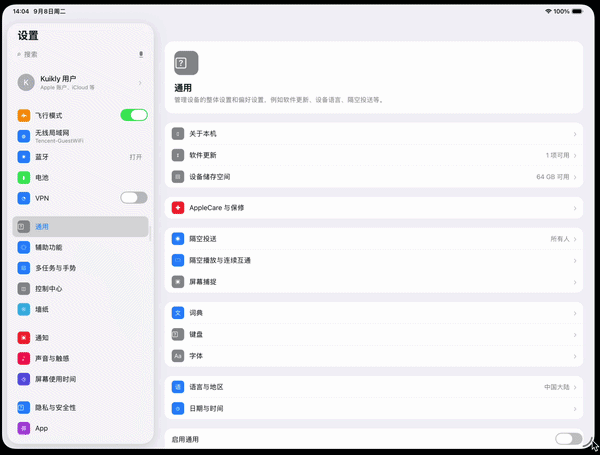600x455 pixels.
Task: Tap the 关于本机 about icon
Action: [x=178, y=134]
